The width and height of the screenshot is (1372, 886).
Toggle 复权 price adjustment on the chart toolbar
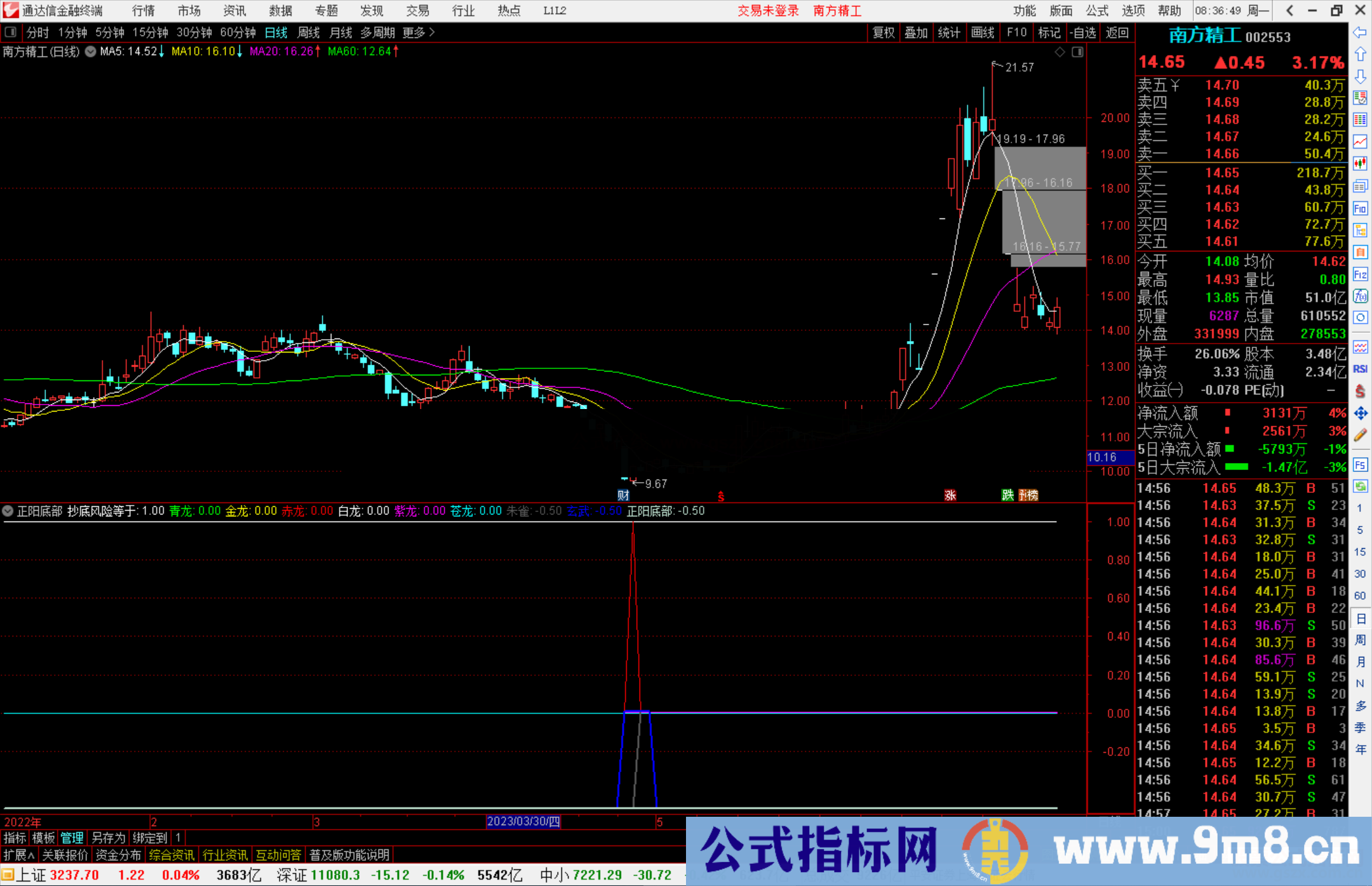(x=884, y=32)
